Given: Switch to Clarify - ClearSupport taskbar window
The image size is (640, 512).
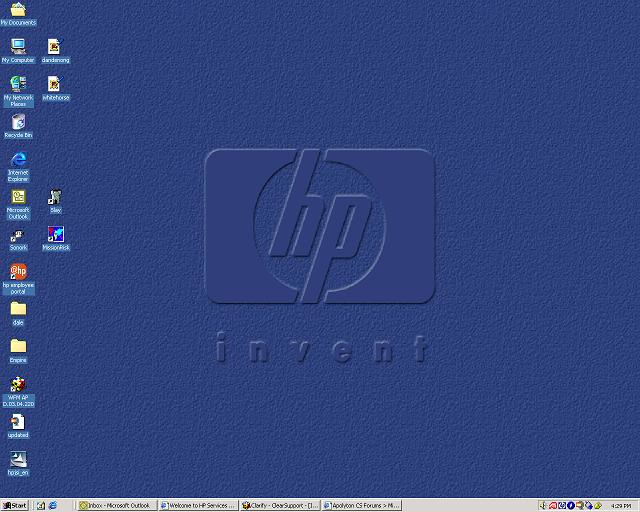Looking at the screenshot, I should point(280,505).
